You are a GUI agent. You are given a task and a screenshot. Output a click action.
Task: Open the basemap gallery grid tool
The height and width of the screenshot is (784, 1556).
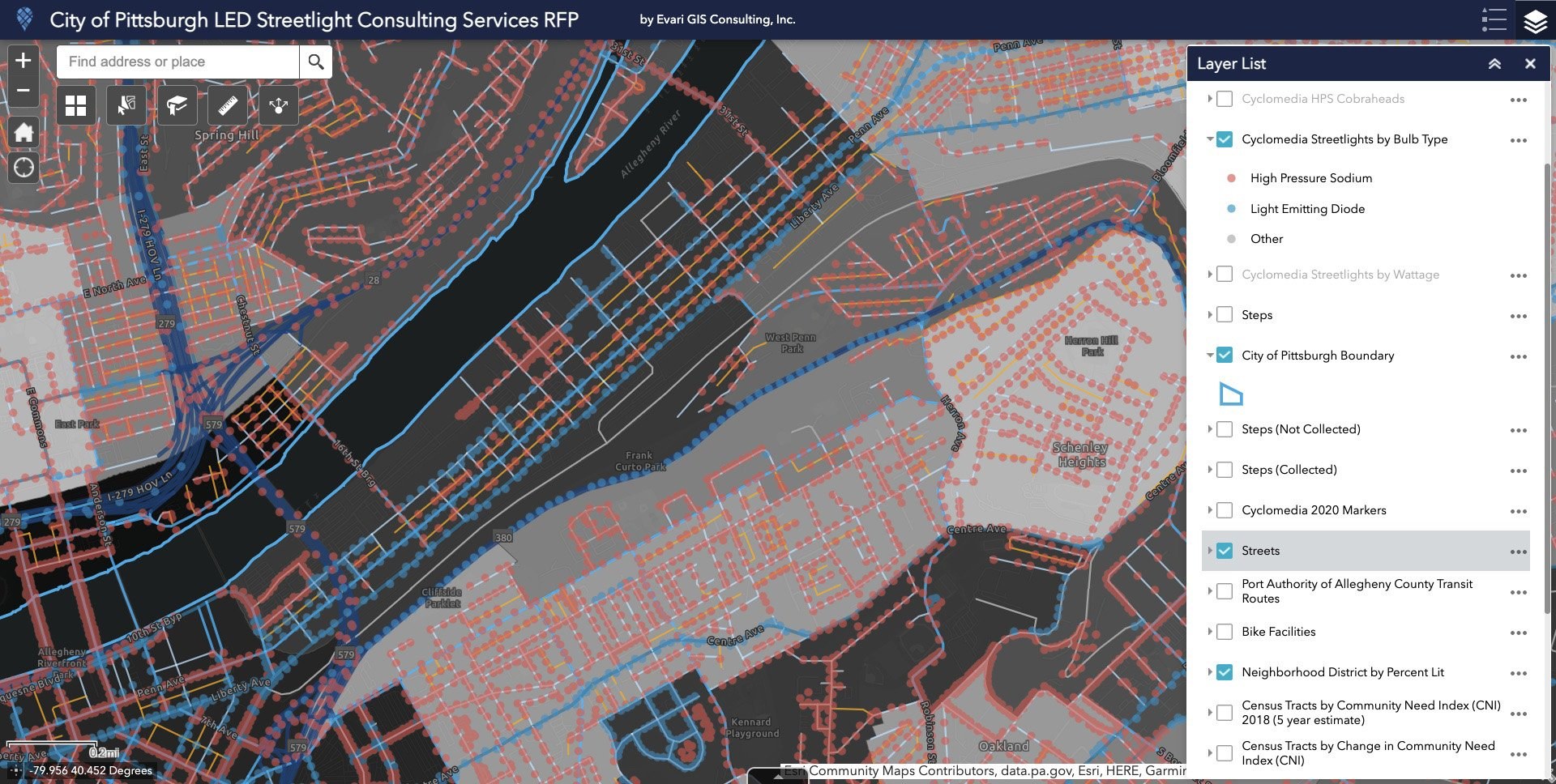(76, 105)
